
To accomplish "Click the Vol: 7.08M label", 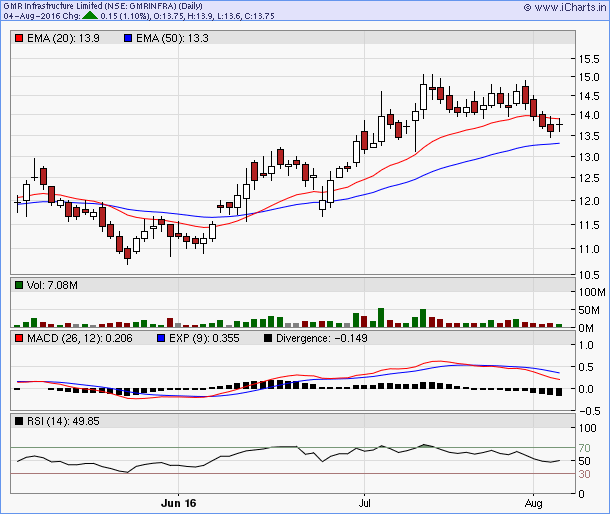I will tap(52, 285).
